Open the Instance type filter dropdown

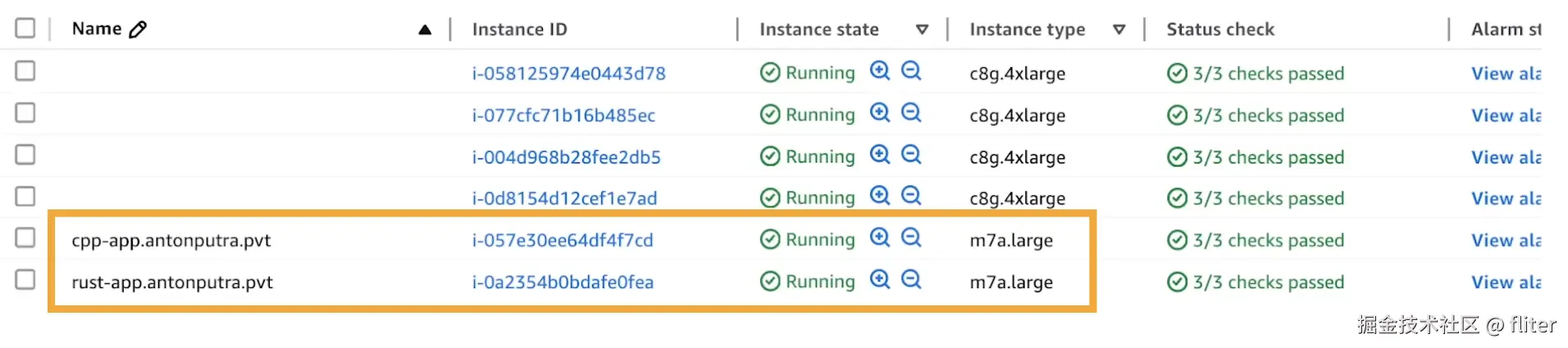(x=1119, y=30)
